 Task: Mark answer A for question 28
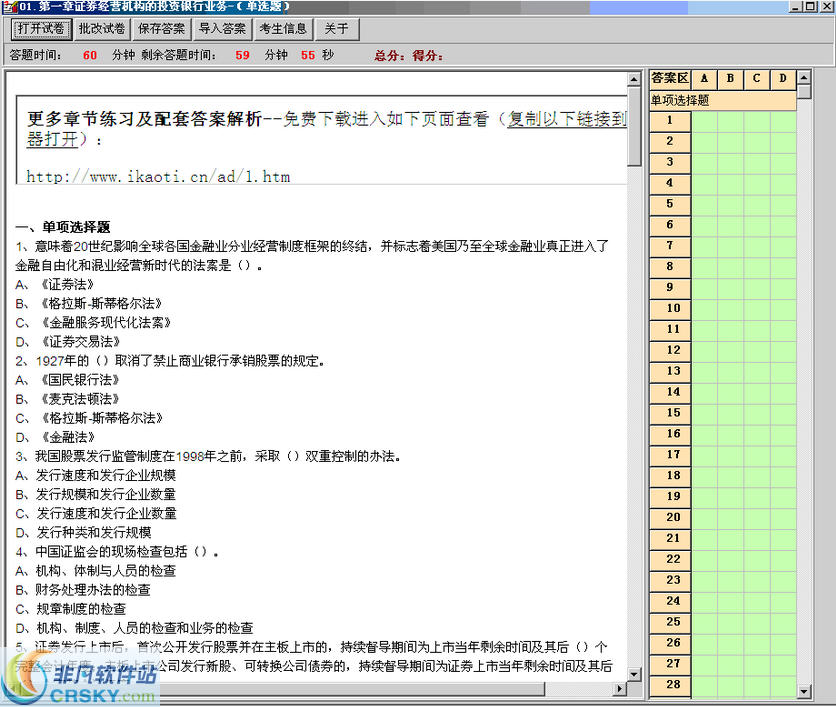[x=704, y=685]
